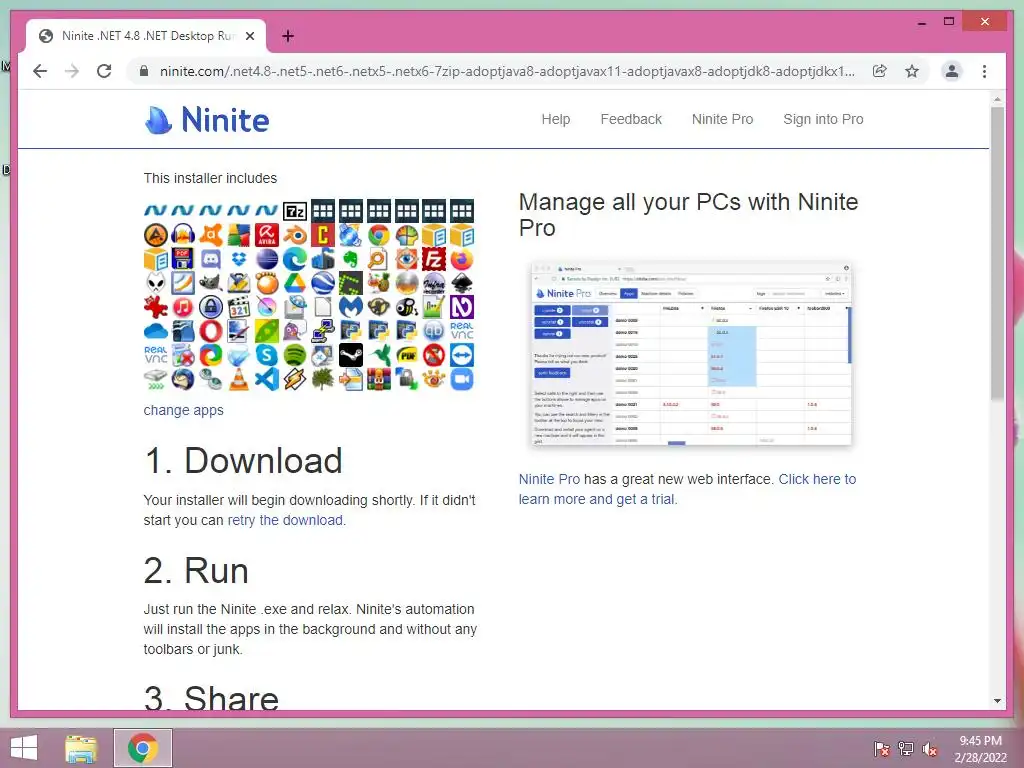Click the foobar2000 alien icon
This screenshot has height=768, width=1024.
[x=155, y=283]
